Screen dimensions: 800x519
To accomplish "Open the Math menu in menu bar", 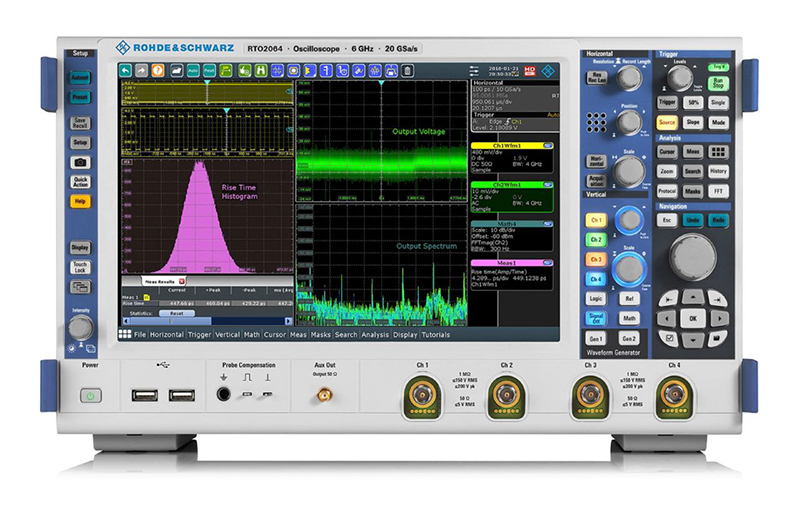I will pyautogui.click(x=252, y=335).
